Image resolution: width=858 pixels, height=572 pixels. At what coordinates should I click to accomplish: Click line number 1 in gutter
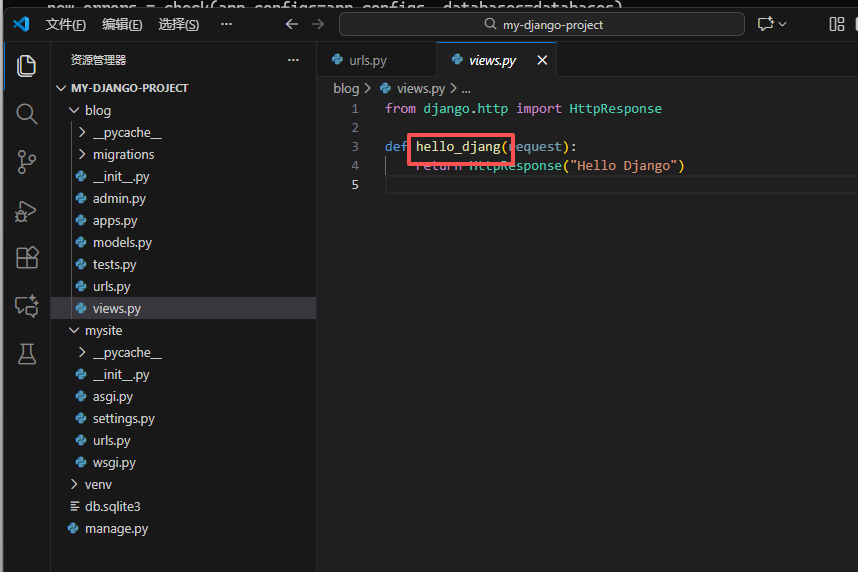tap(355, 108)
